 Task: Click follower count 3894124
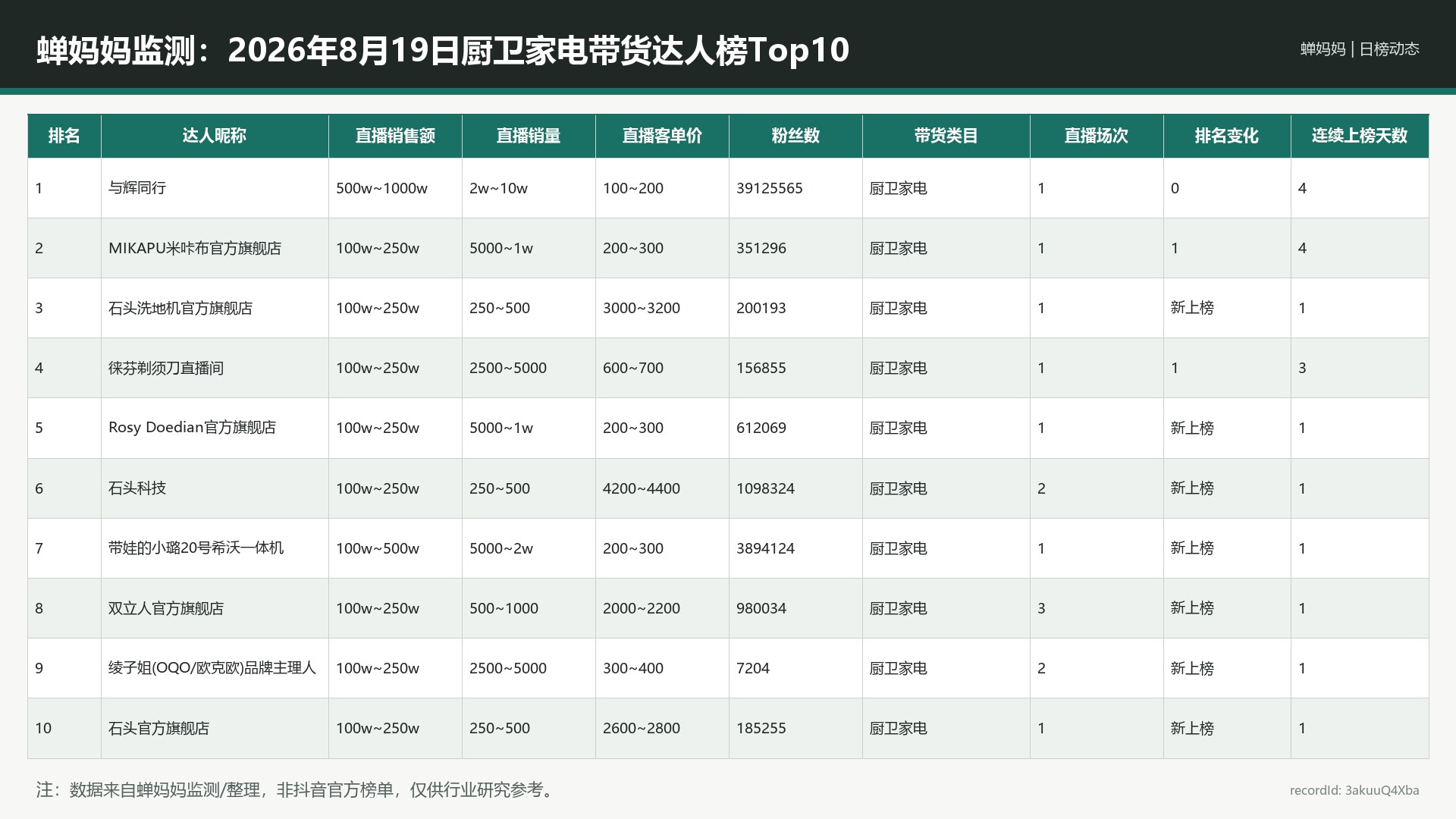click(765, 548)
